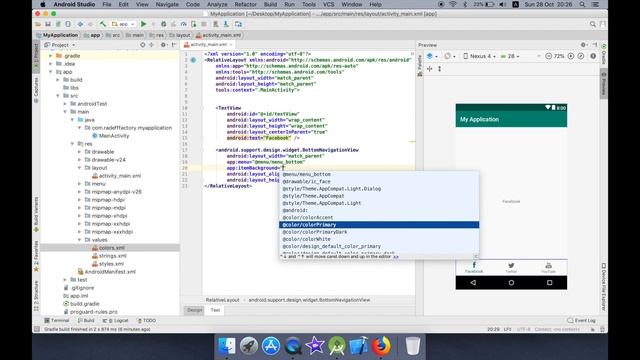Viewport: 640px width, 360px height.
Task: Toggle pan mode icon in Preview
Action: pos(429,69)
